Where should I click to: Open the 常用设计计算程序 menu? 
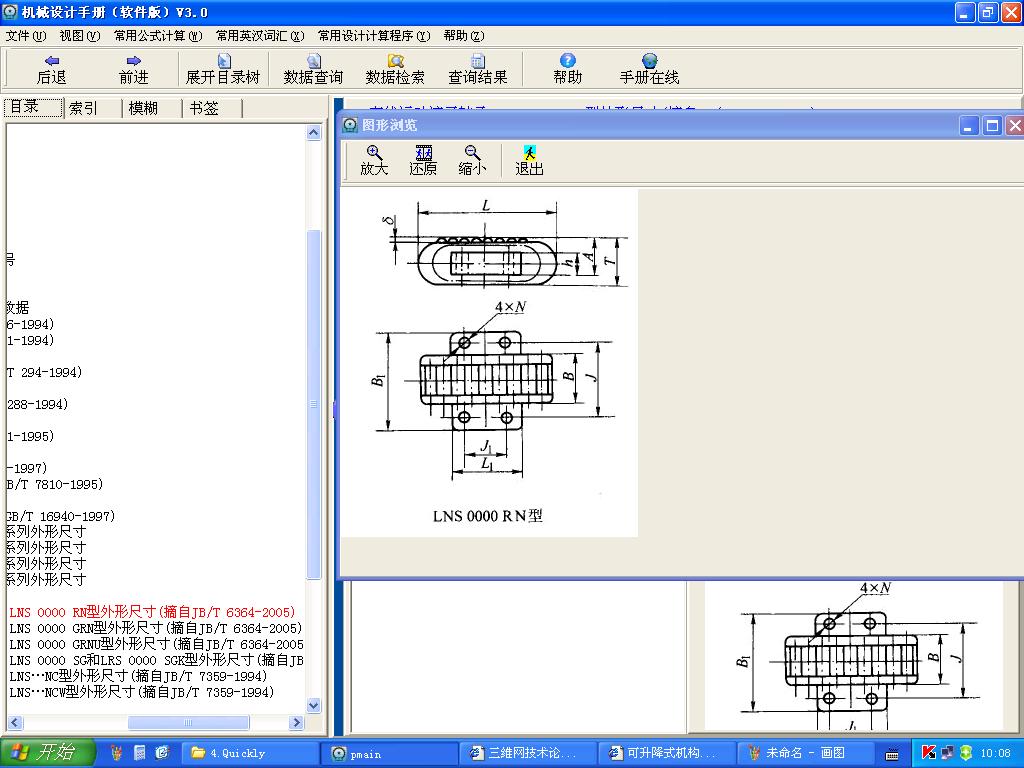click(x=374, y=35)
